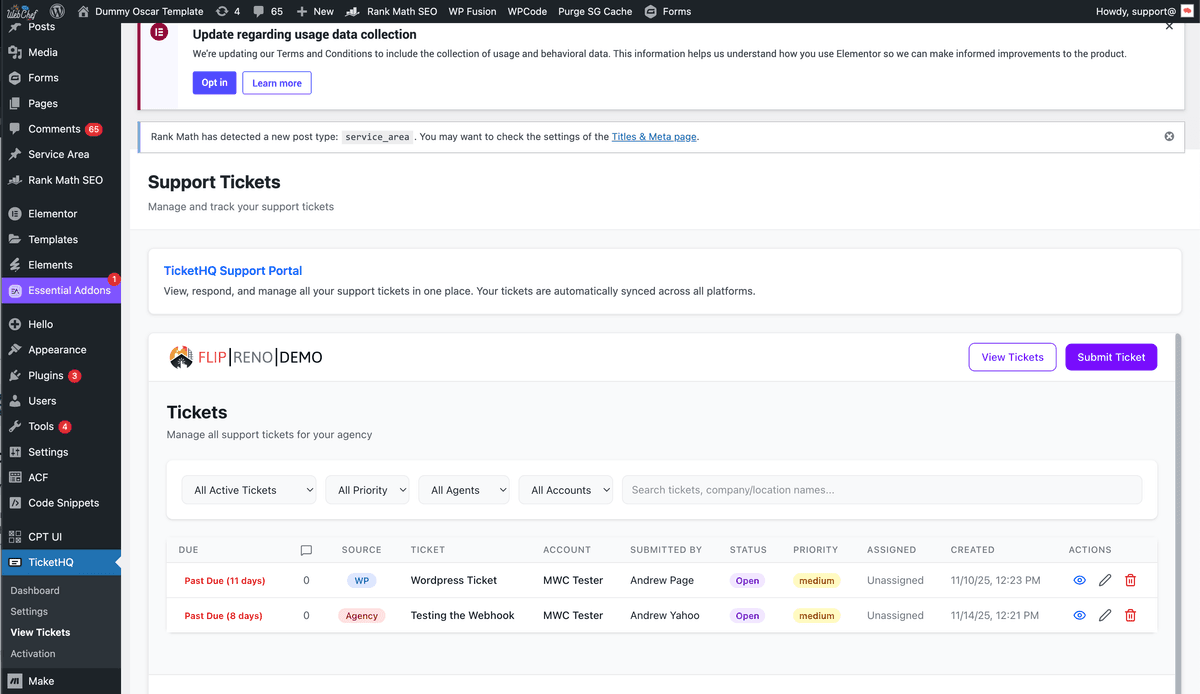Click the medium priority badge for Wordpress Ticket
Image resolution: width=1200 pixels, height=694 pixels.
(x=816, y=580)
